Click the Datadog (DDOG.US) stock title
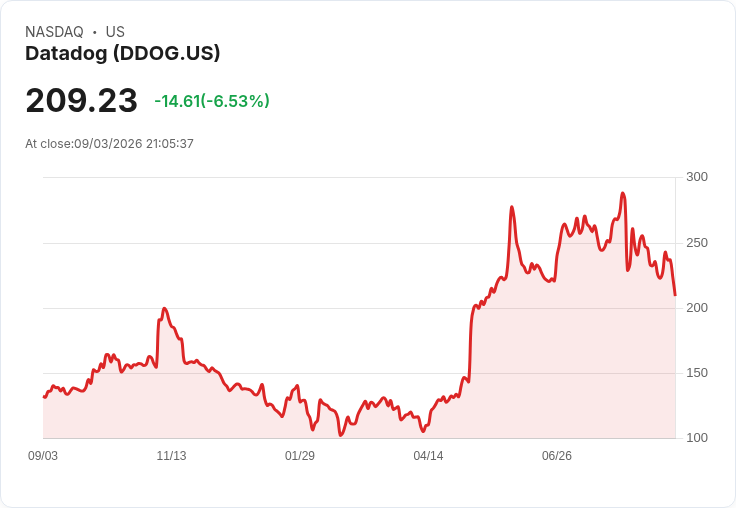 click(123, 53)
